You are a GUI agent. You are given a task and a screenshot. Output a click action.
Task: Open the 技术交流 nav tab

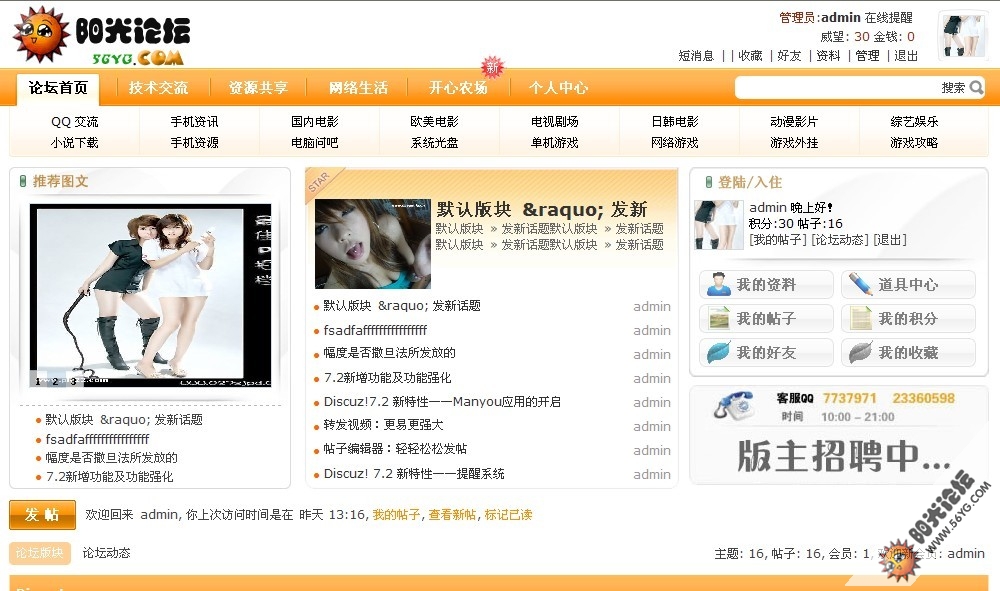click(x=158, y=88)
